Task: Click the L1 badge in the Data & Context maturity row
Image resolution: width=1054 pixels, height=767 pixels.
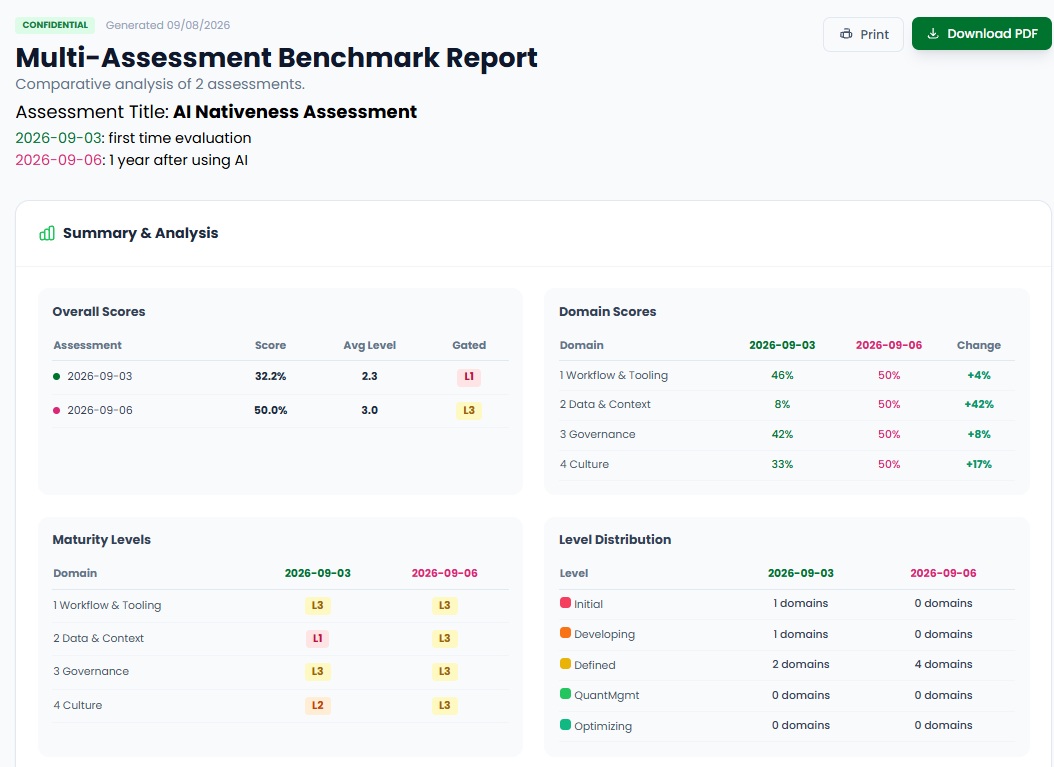Action: (317, 638)
